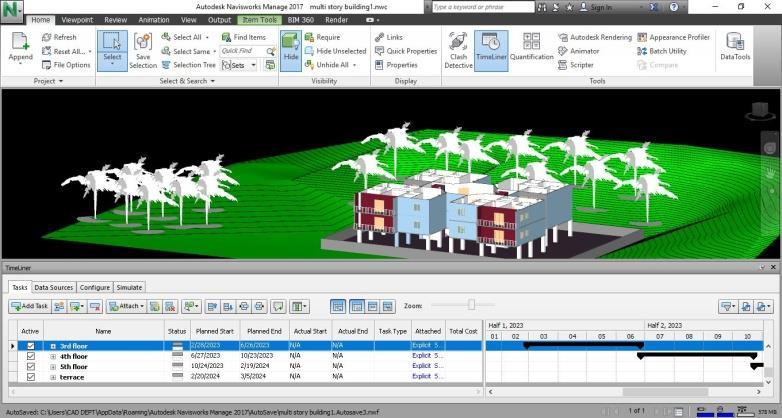Screen dimensions: 782x418
Task: Expand the 5th floor task
Action: [x=53, y=367]
